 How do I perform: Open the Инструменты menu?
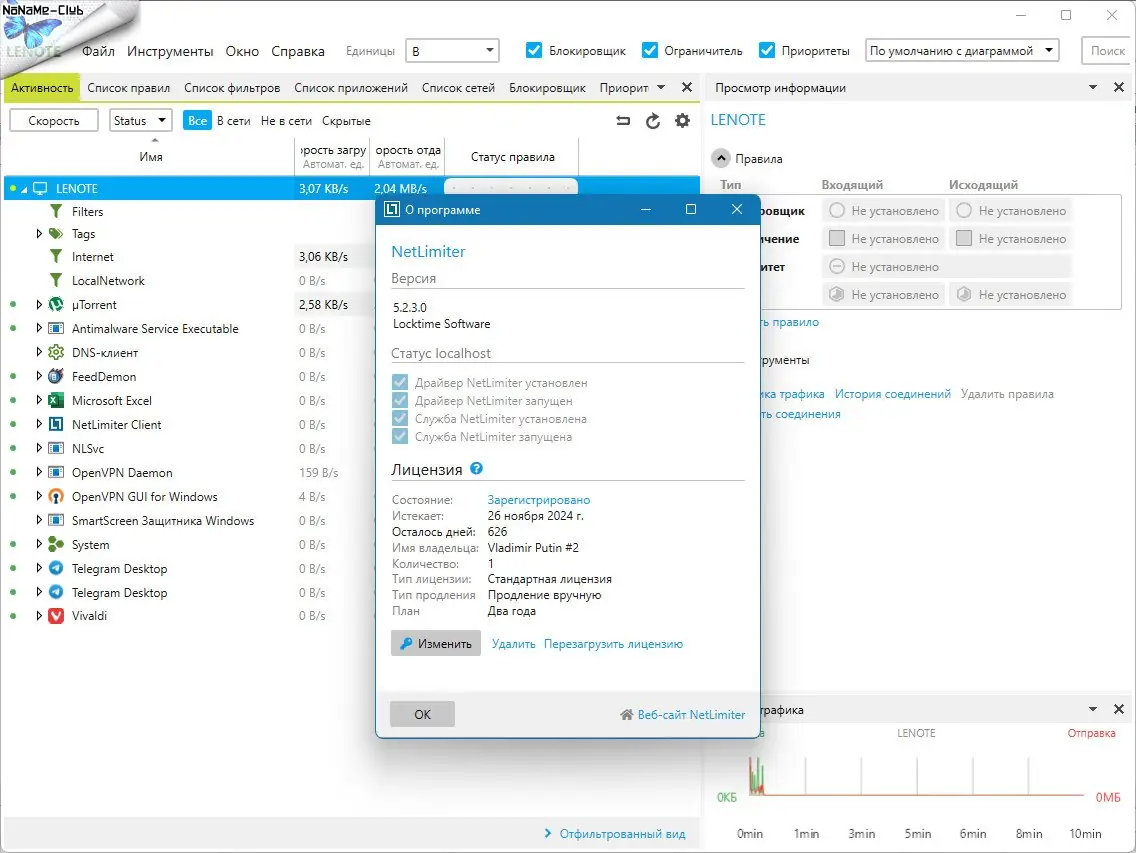pos(170,51)
